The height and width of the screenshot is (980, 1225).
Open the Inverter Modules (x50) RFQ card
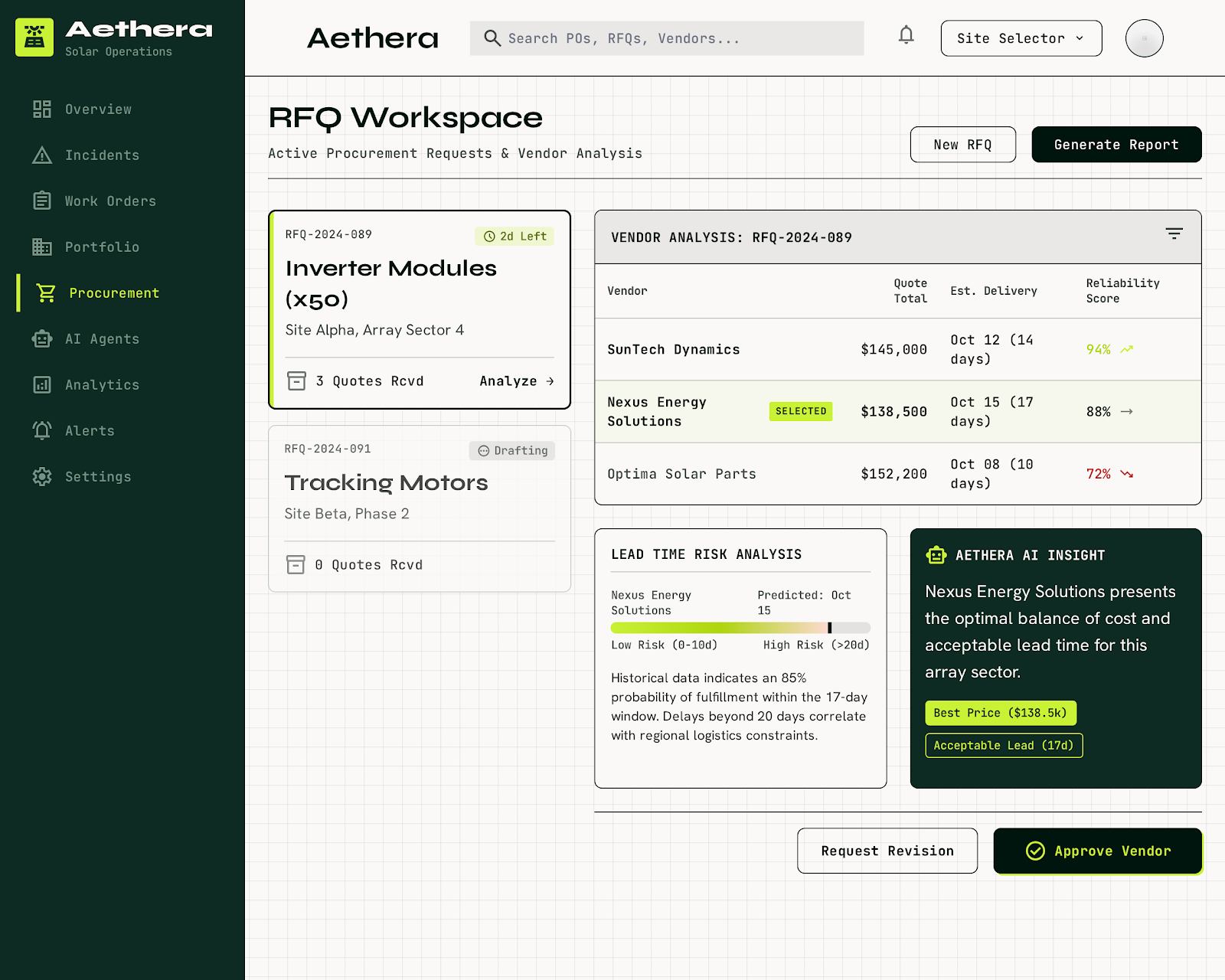pyautogui.click(x=420, y=309)
